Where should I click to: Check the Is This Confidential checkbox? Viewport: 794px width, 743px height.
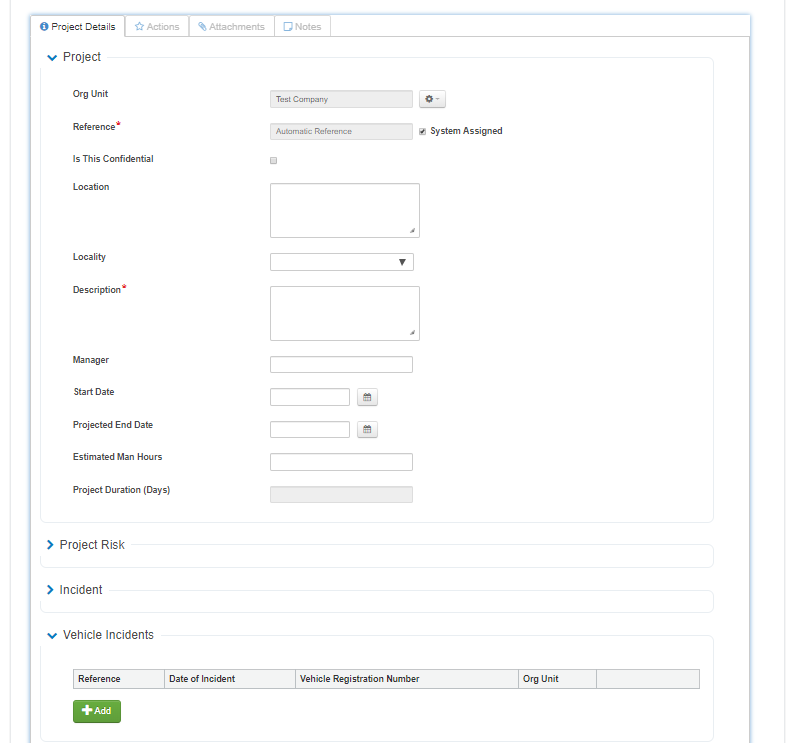tap(273, 161)
